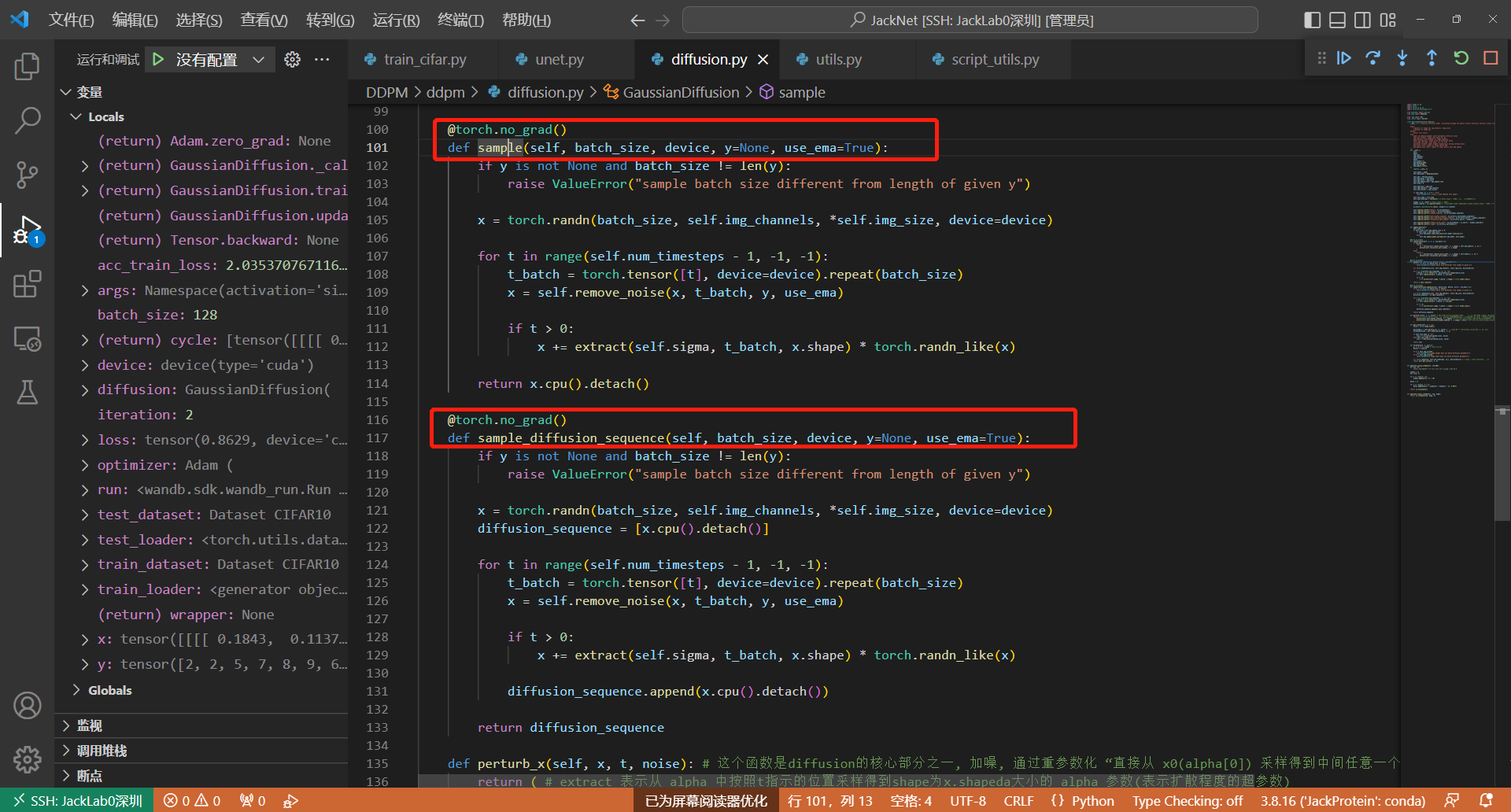Open notifications bell in status bar
Viewport: 1511px width, 812px height.
tap(1486, 801)
